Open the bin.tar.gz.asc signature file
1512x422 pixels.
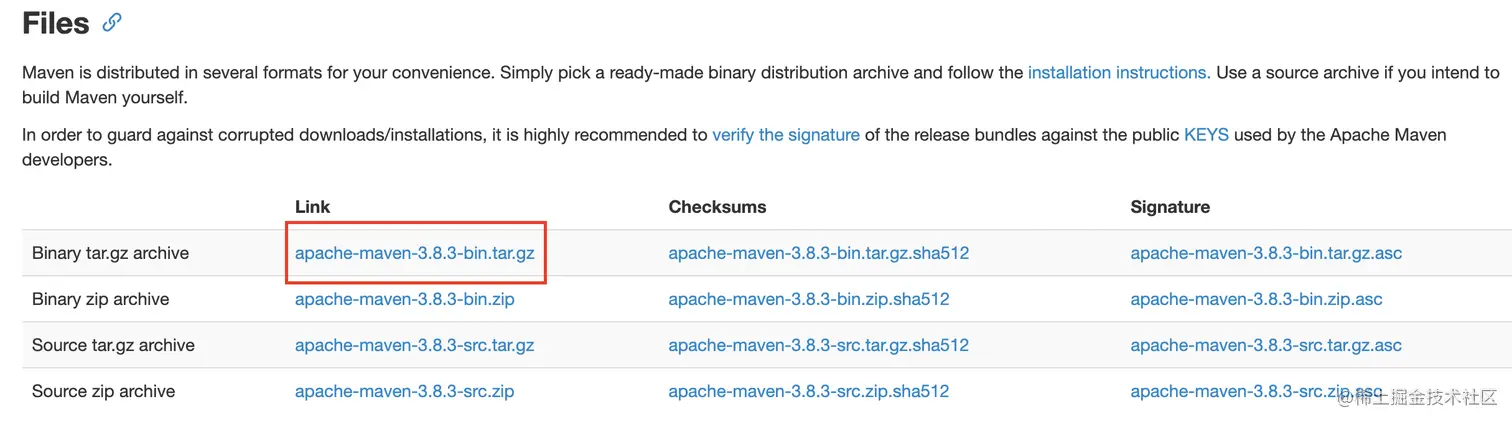[1266, 253]
